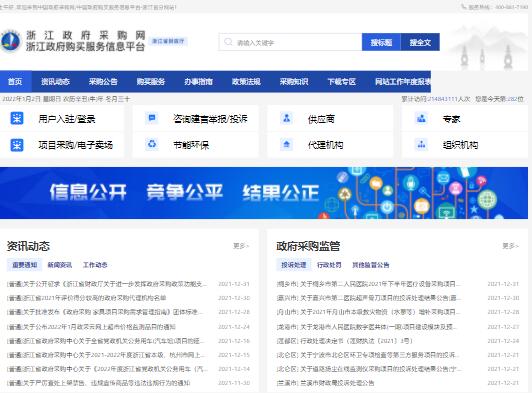Open the 采购公告 navigation menu
Image resolution: width=532 pixels, height=393 pixels.
(x=103, y=81)
